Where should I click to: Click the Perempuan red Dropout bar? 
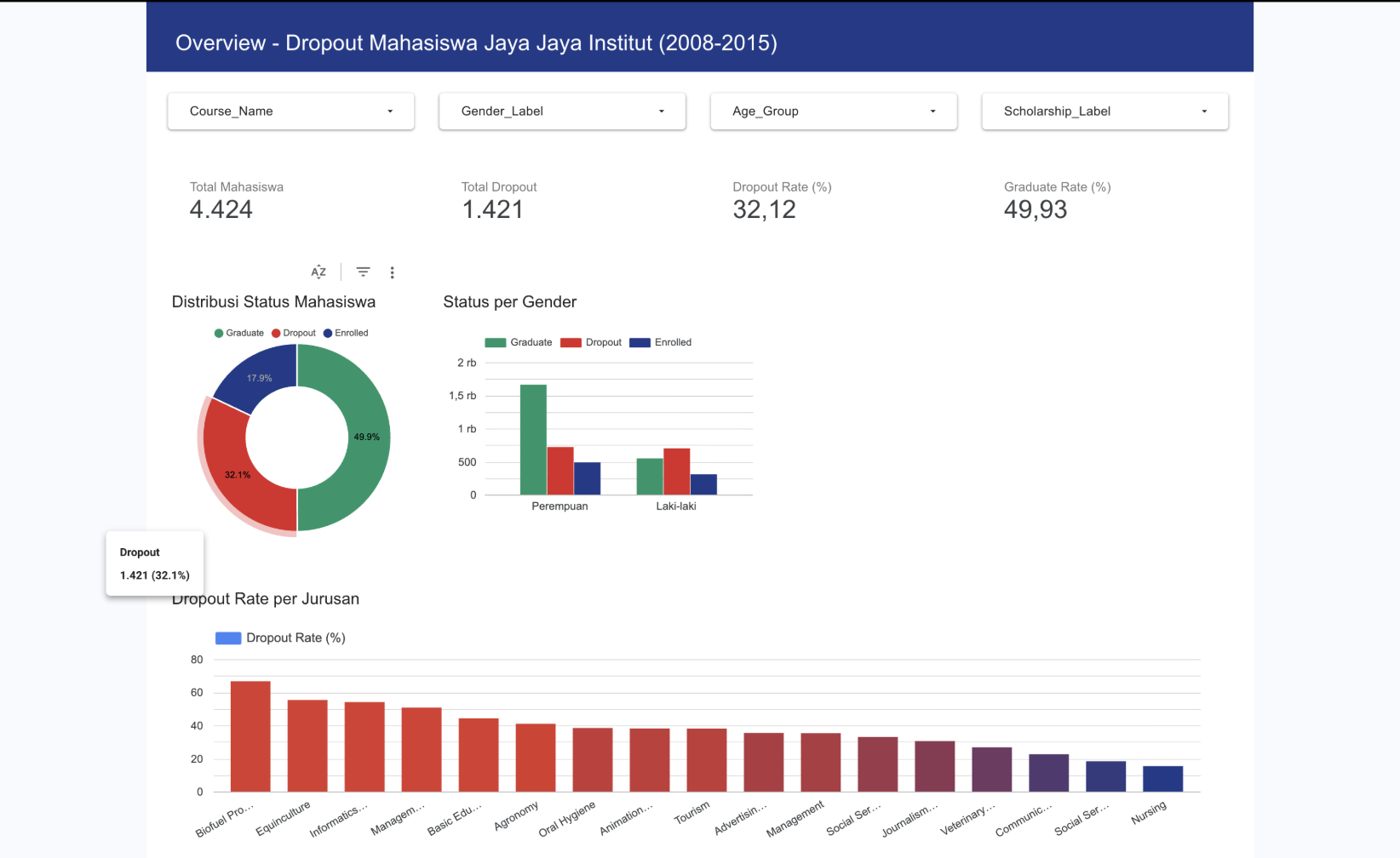(560, 471)
